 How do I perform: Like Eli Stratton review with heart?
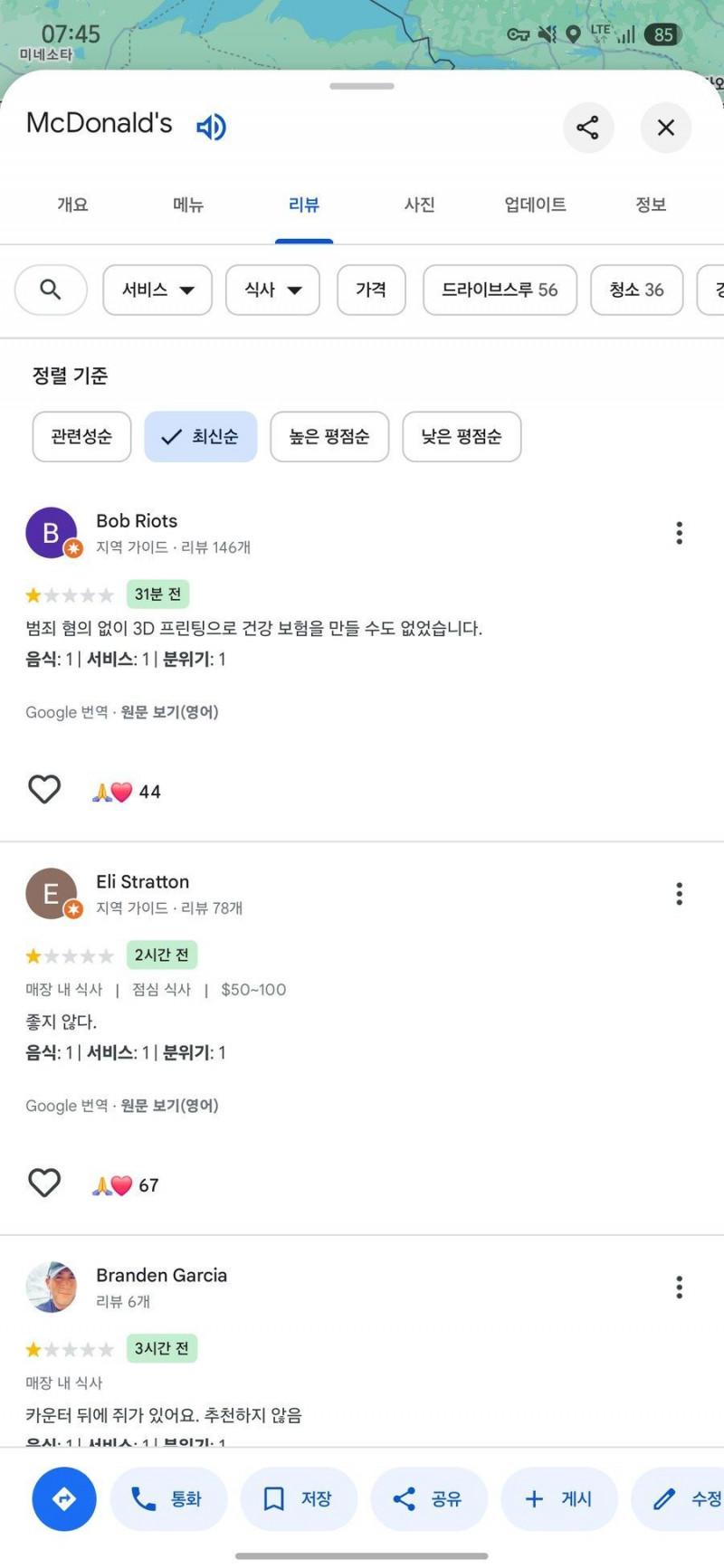(44, 1183)
